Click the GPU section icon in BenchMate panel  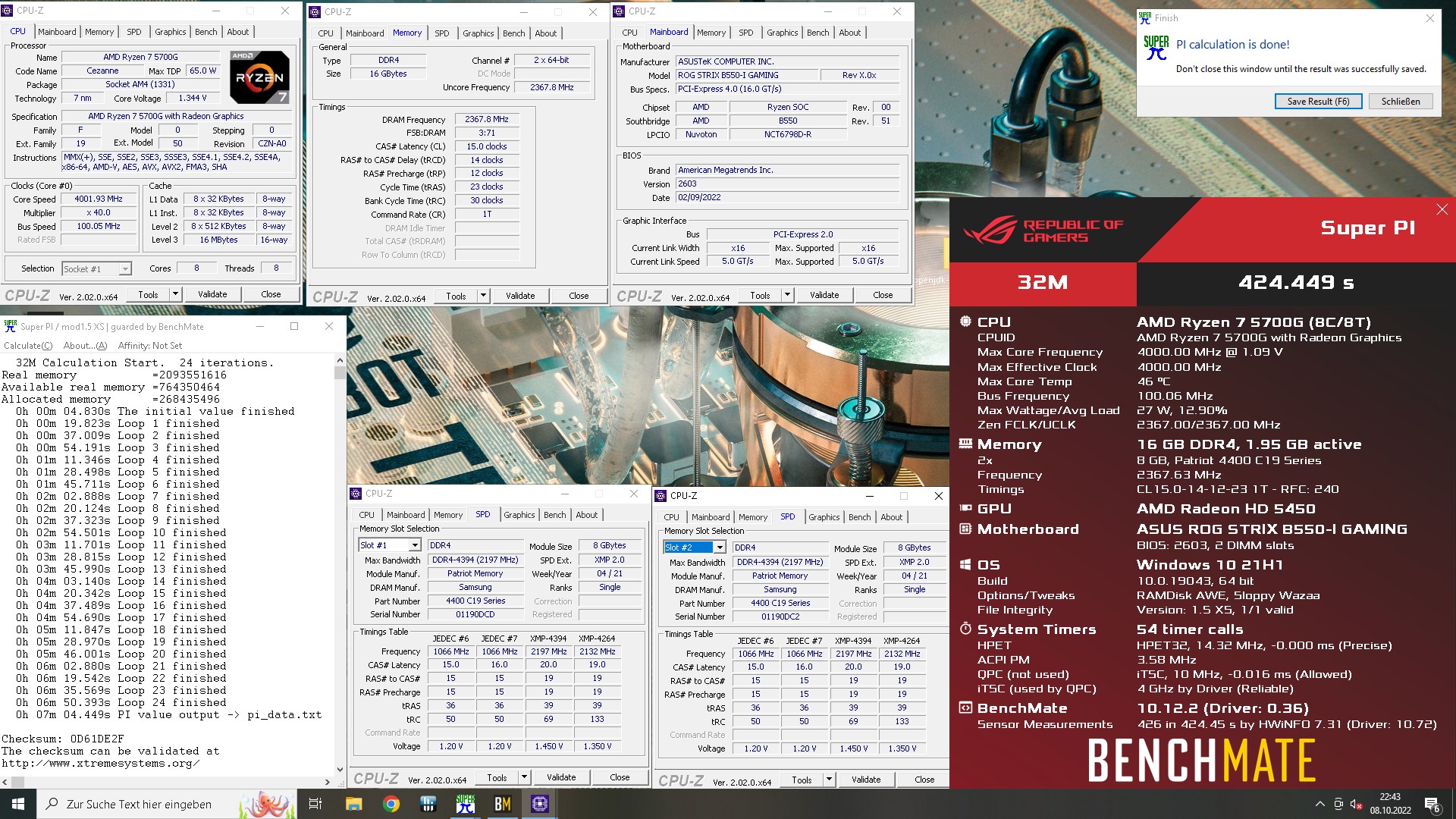(x=965, y=508)
